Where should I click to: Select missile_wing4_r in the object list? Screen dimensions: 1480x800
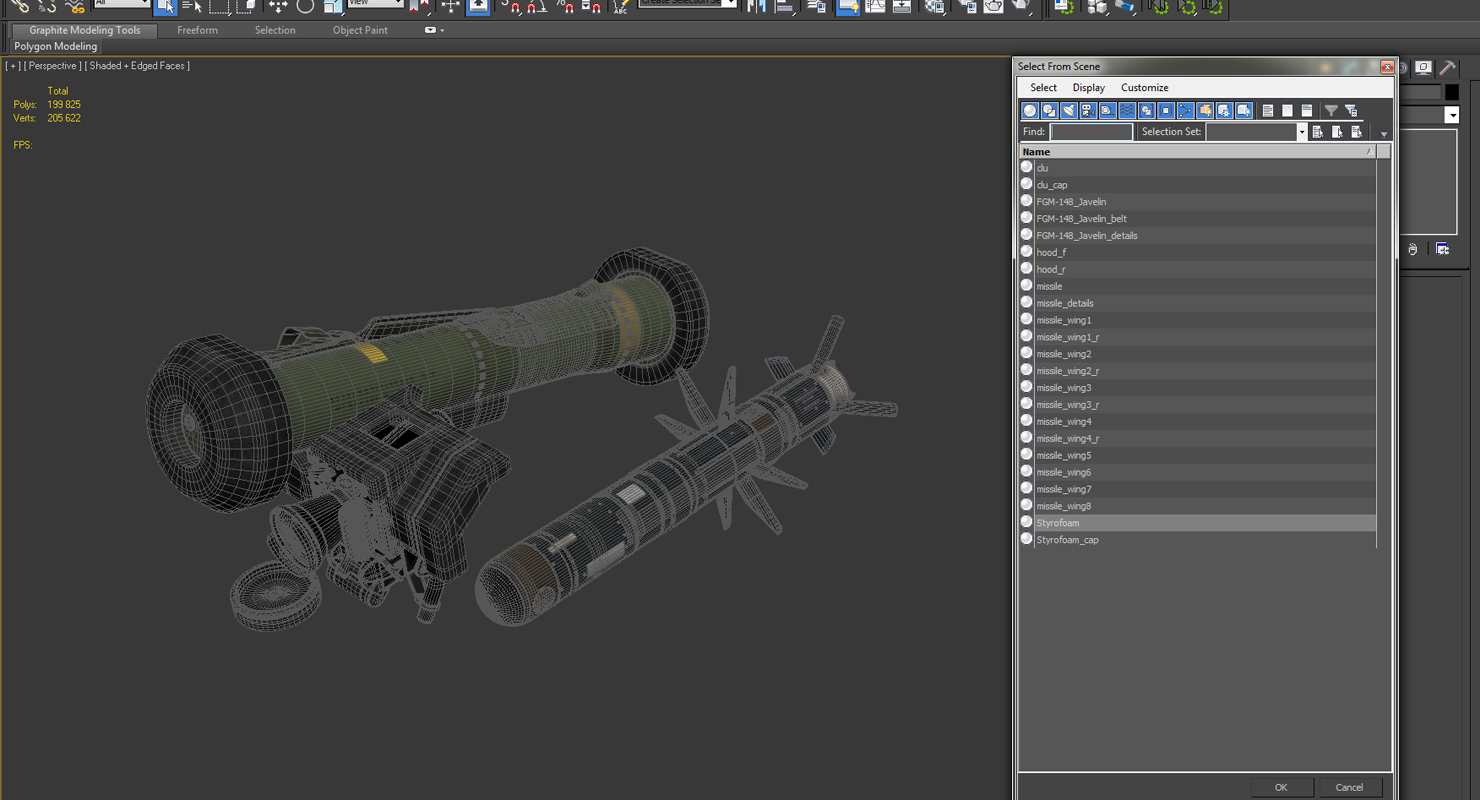coord(1198,438)
